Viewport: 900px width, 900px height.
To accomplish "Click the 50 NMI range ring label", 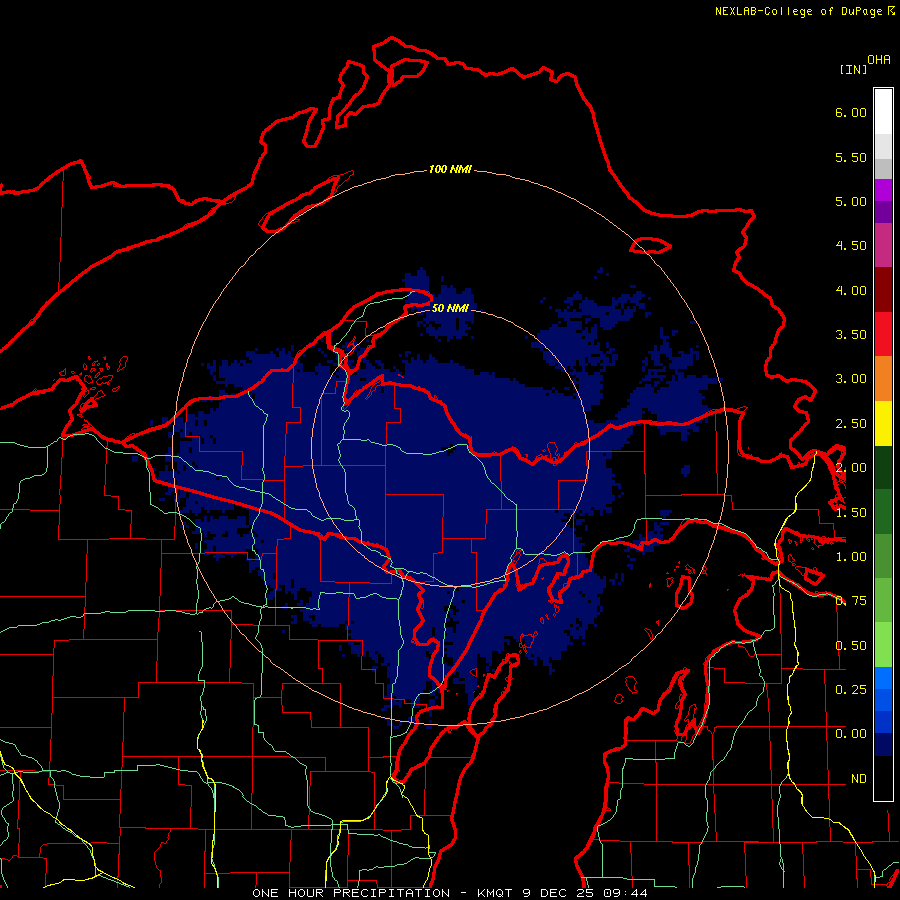I will pos(450,309).
